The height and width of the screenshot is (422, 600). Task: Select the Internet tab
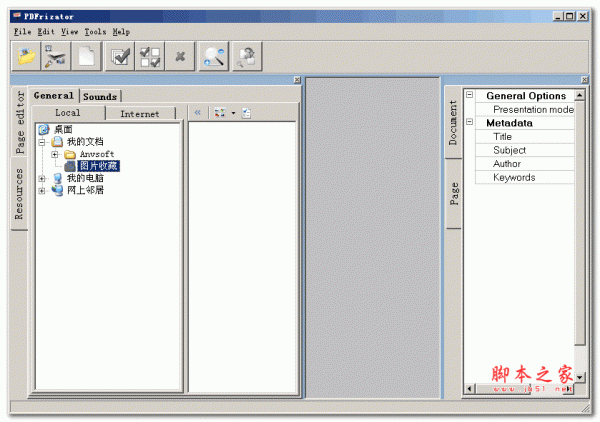pyautogui.click(x=140, y=114)
